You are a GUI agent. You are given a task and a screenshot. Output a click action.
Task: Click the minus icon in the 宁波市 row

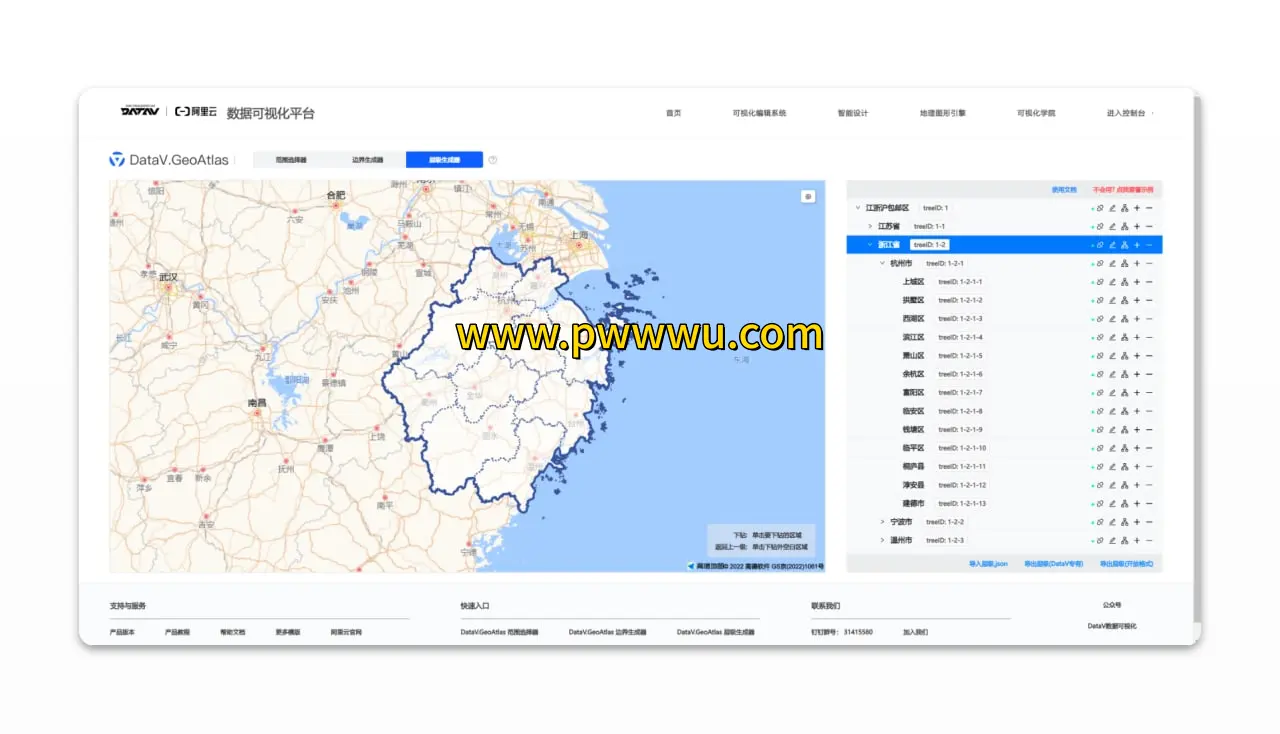(1149, 522)
